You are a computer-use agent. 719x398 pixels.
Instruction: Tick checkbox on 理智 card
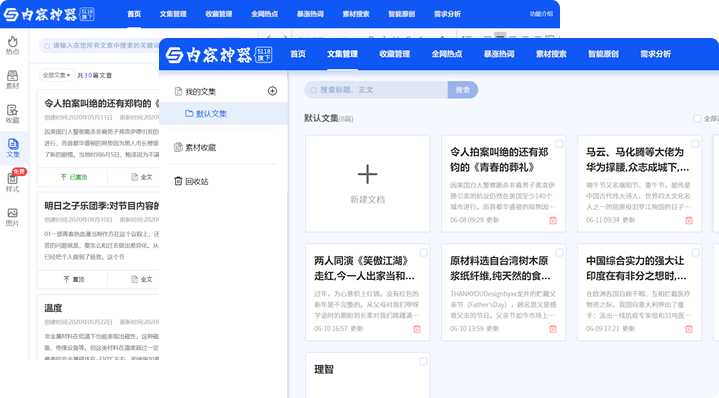tap(424, 361)
